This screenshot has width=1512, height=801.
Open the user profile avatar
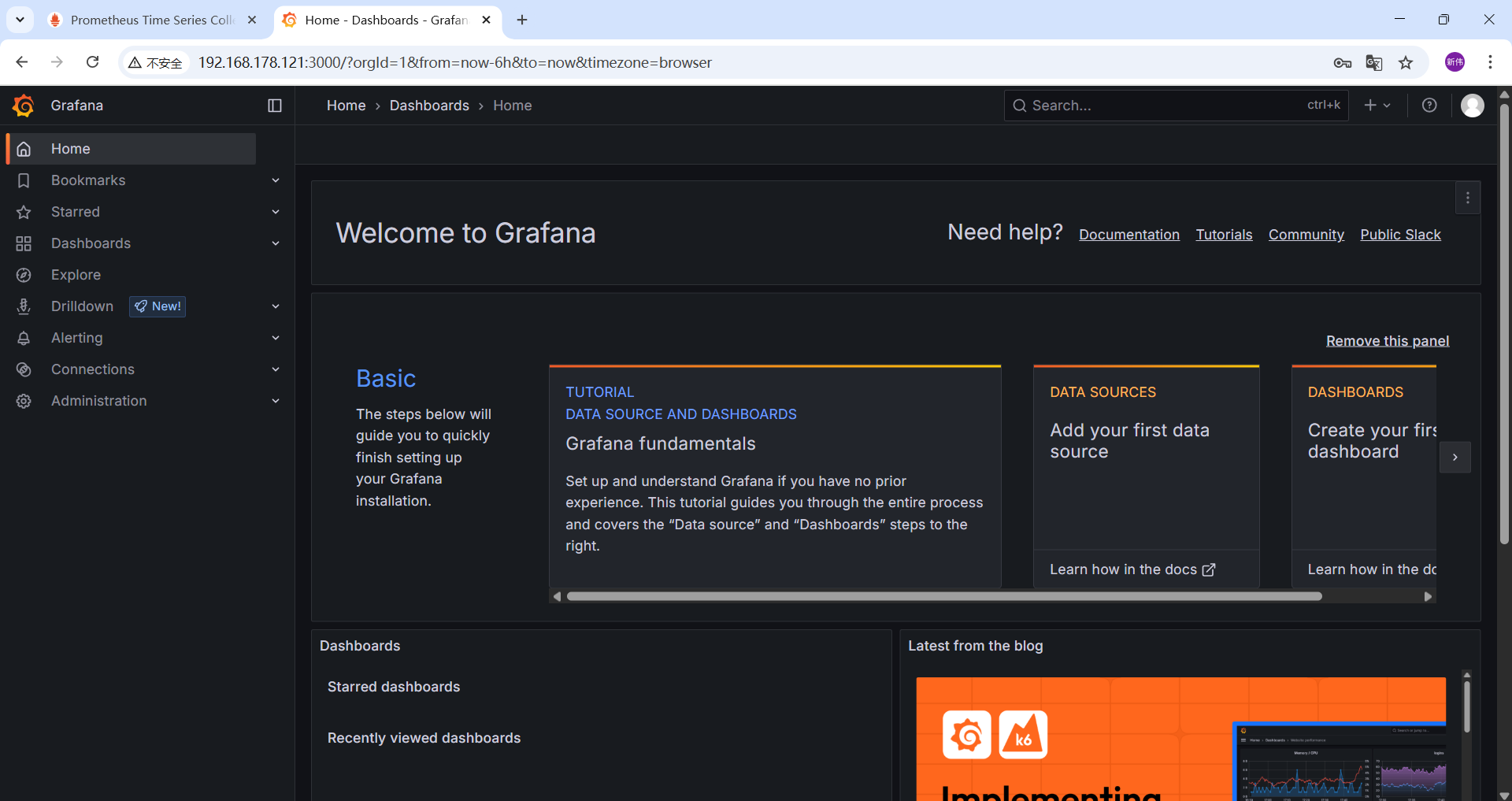tap(1472, 105)
